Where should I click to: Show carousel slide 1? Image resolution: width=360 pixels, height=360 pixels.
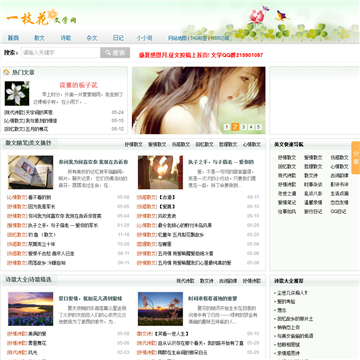point(227,127)
